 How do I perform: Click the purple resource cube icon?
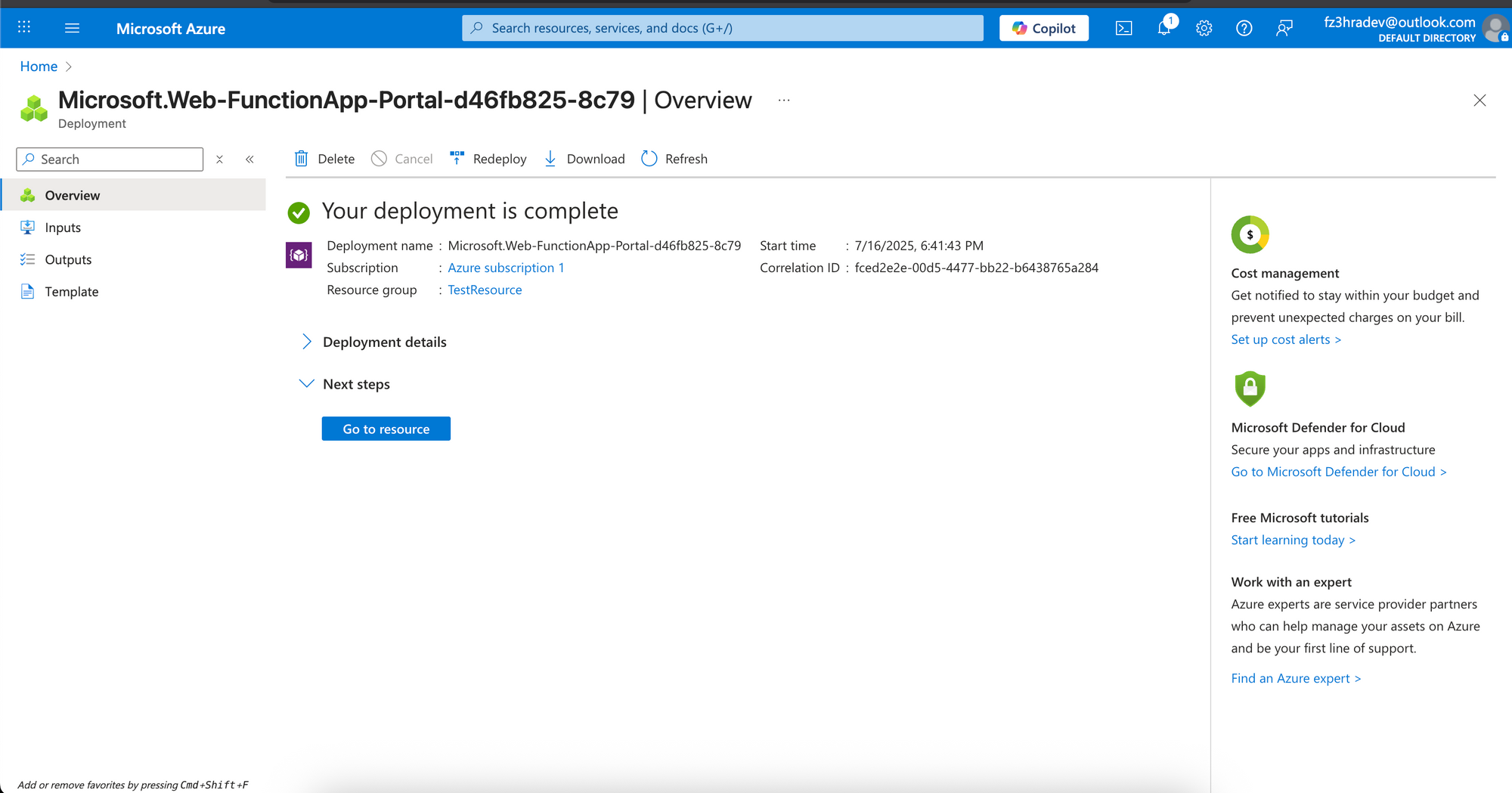pyautogui.click(x=299, y=255)
